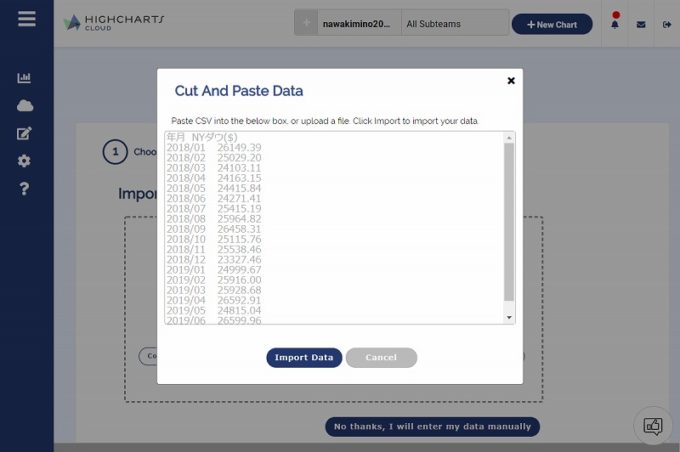The height and width of the screenshot is (452, 680).
Task: Click Import Data button
Action: pyautogui.click(x=304, y=357)
